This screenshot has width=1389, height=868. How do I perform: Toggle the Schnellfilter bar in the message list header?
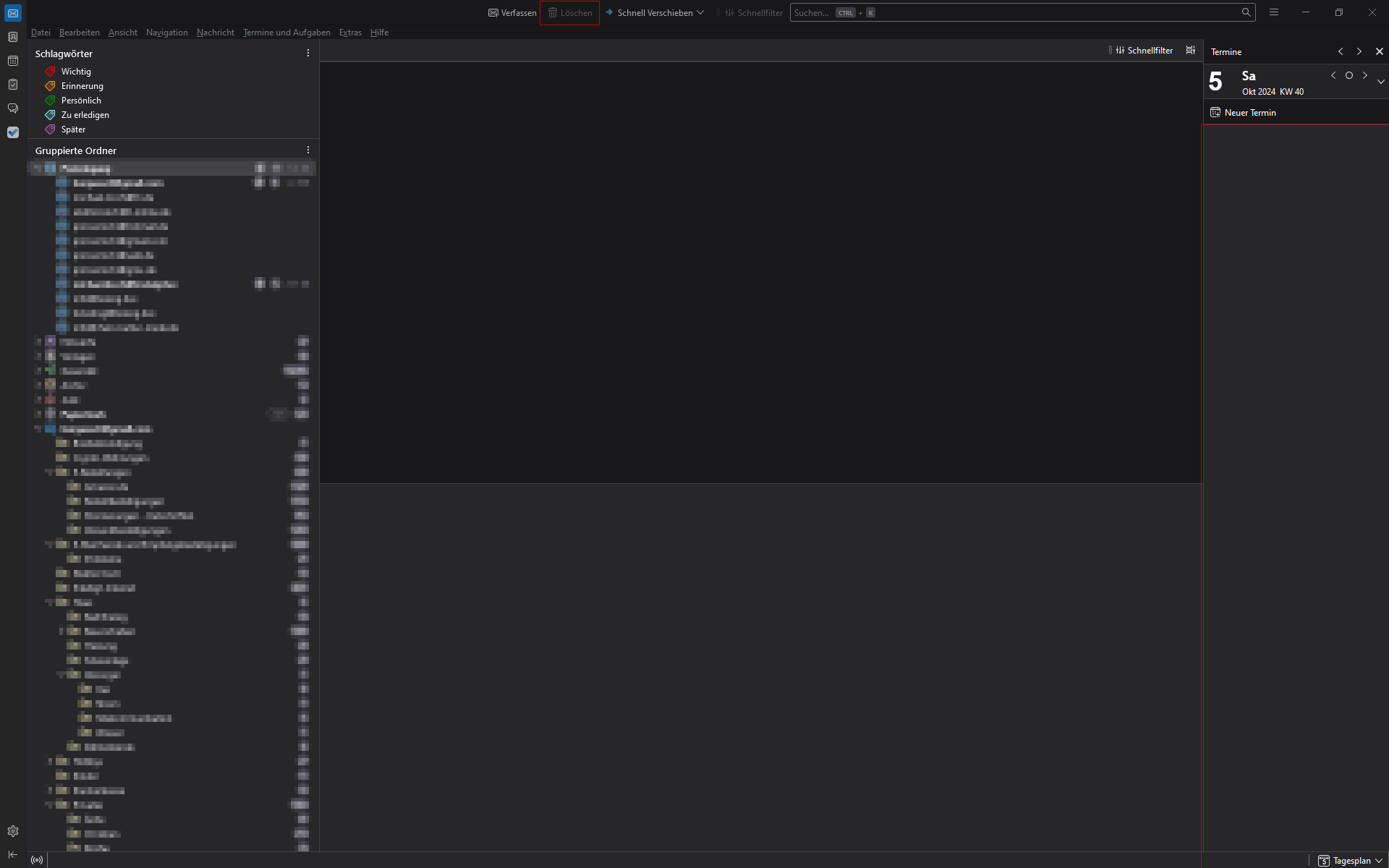tap(1143, 51)
